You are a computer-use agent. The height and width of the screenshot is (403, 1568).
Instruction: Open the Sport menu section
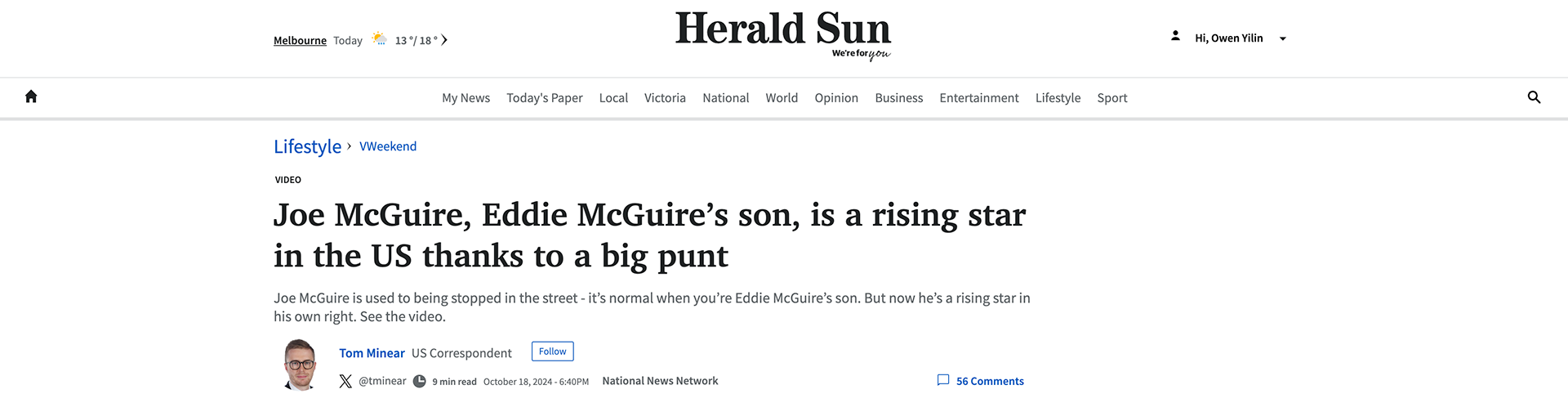[x=1111, y=98]
